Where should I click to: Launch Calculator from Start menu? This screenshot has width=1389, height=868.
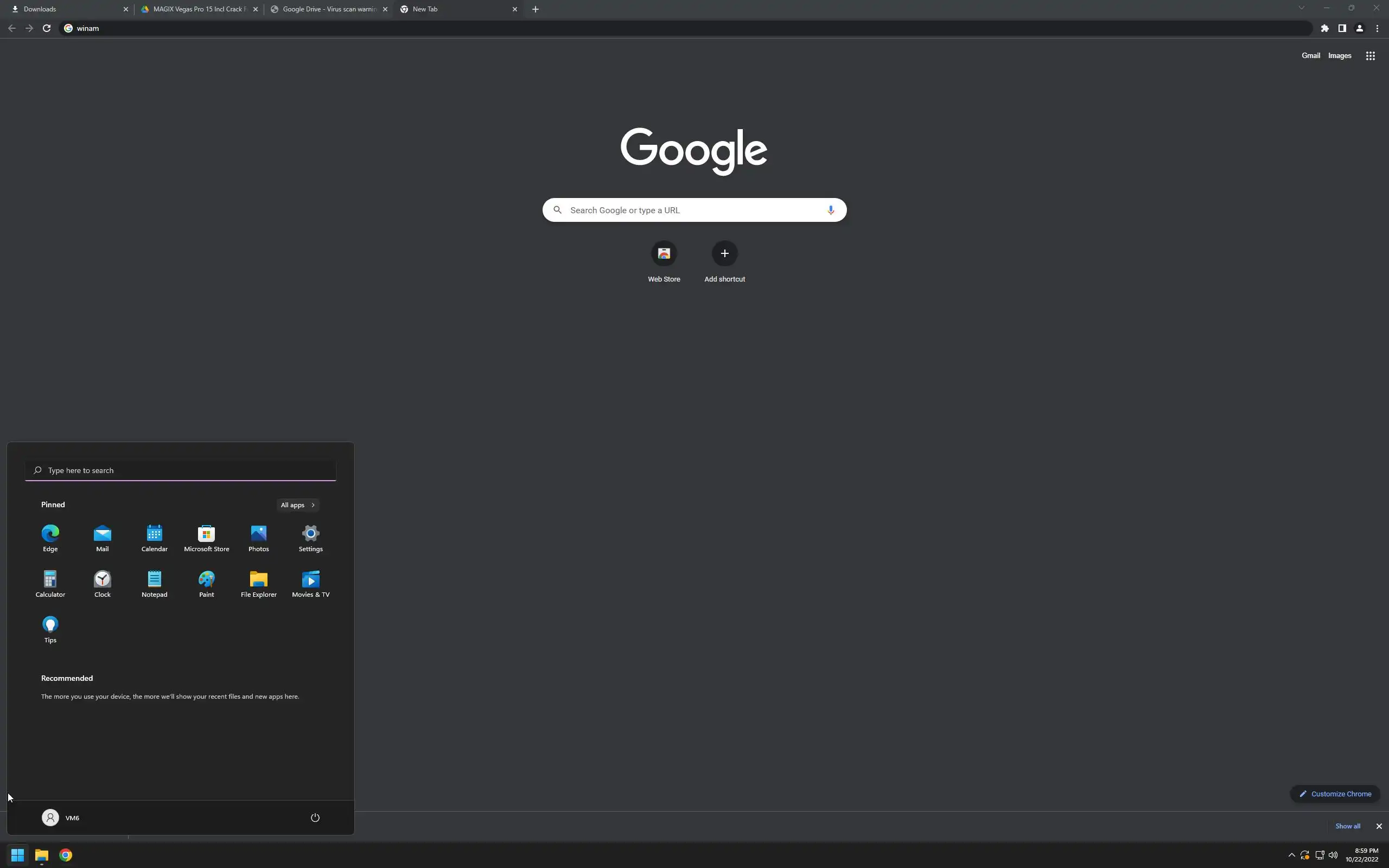click(x=50, y=583)
